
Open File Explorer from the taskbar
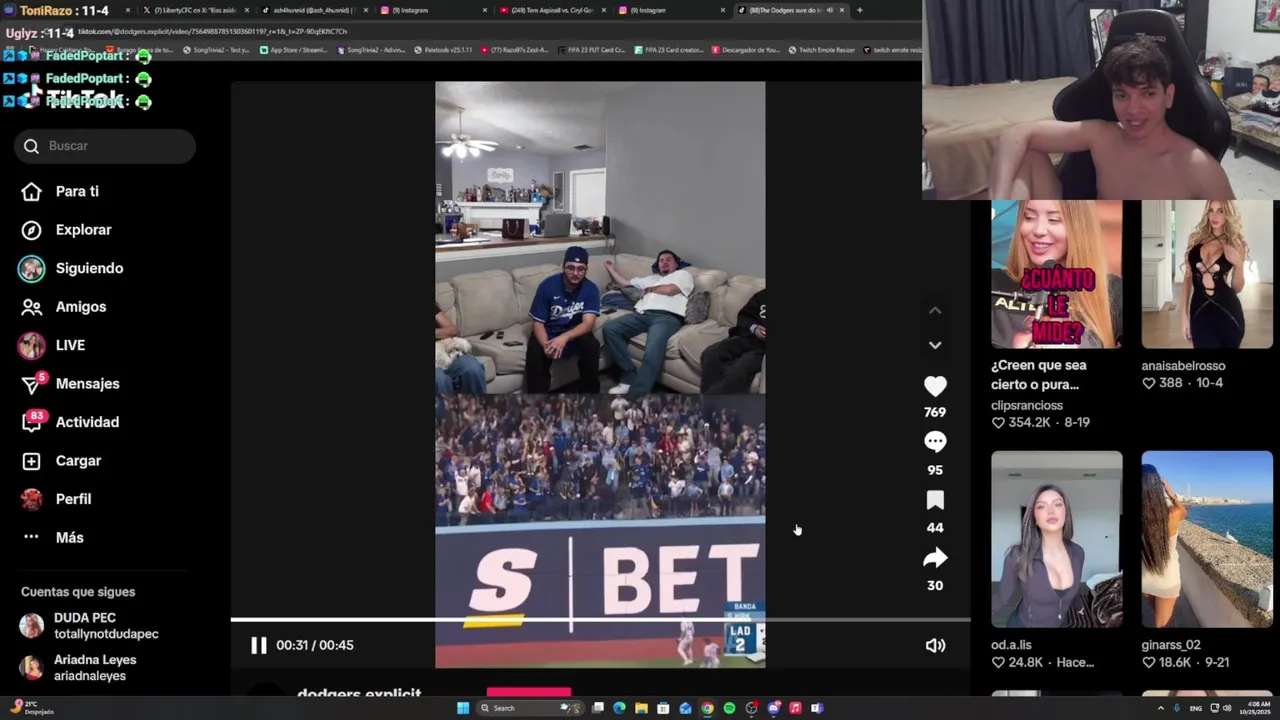(641, 708)
